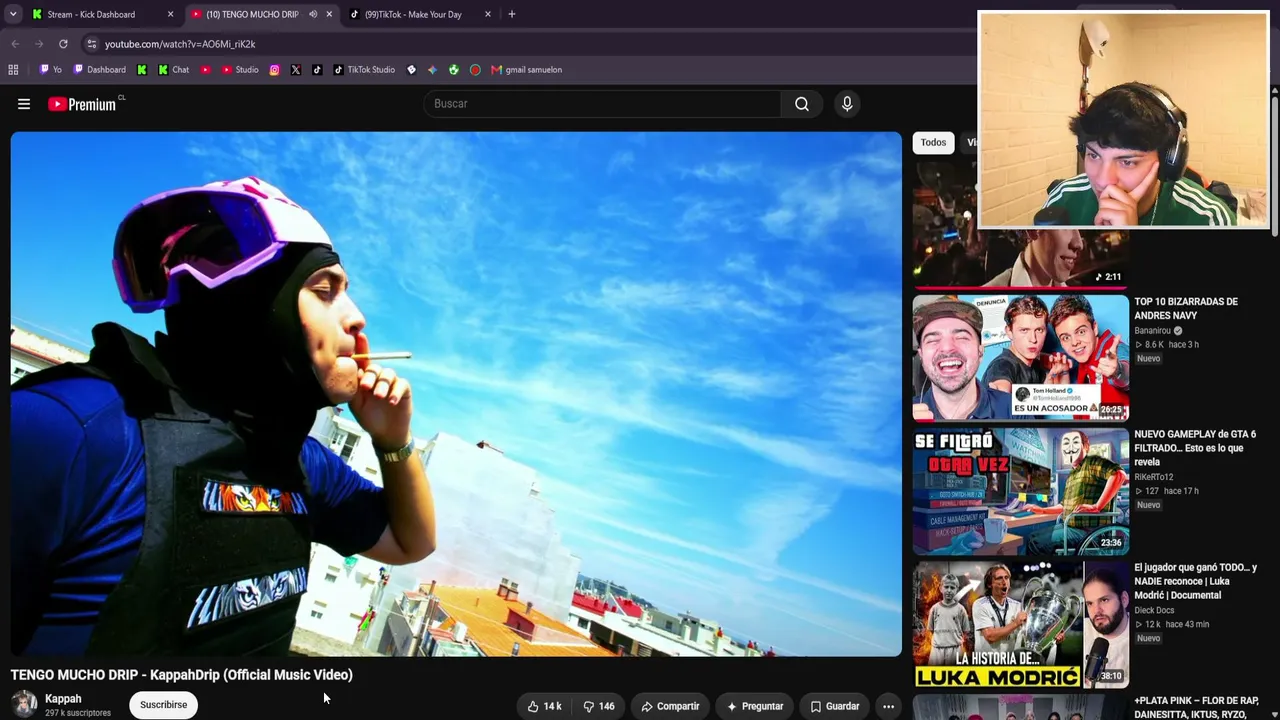Viewport: 1280px width, 720px height.
Task: Open the X (Twitter) bookmark
Action: [296, 70]
